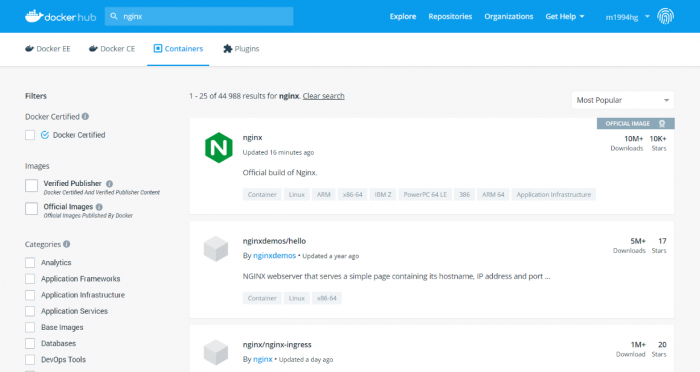Focus the search field containing nginx
Image resolution: width=700 pixels, height=372 pixels.
tap(199, 16)
